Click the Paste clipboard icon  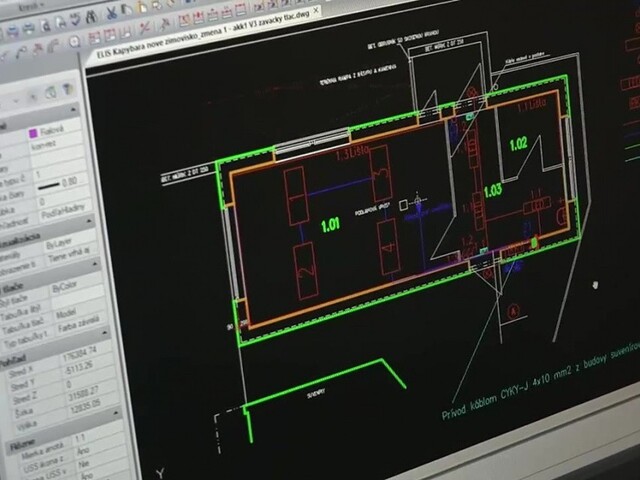tap(142, 7)
